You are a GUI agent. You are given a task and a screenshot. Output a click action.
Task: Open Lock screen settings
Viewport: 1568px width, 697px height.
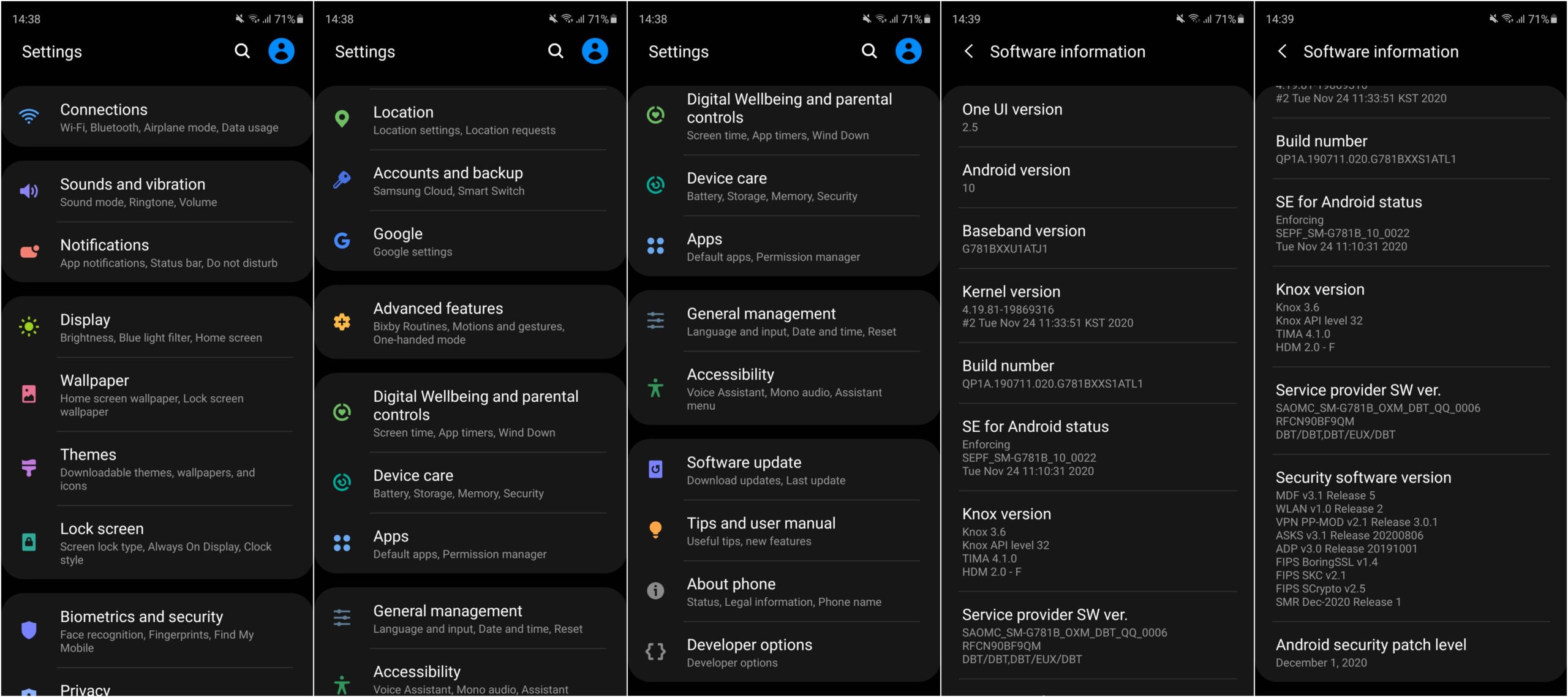coord(157,543)
